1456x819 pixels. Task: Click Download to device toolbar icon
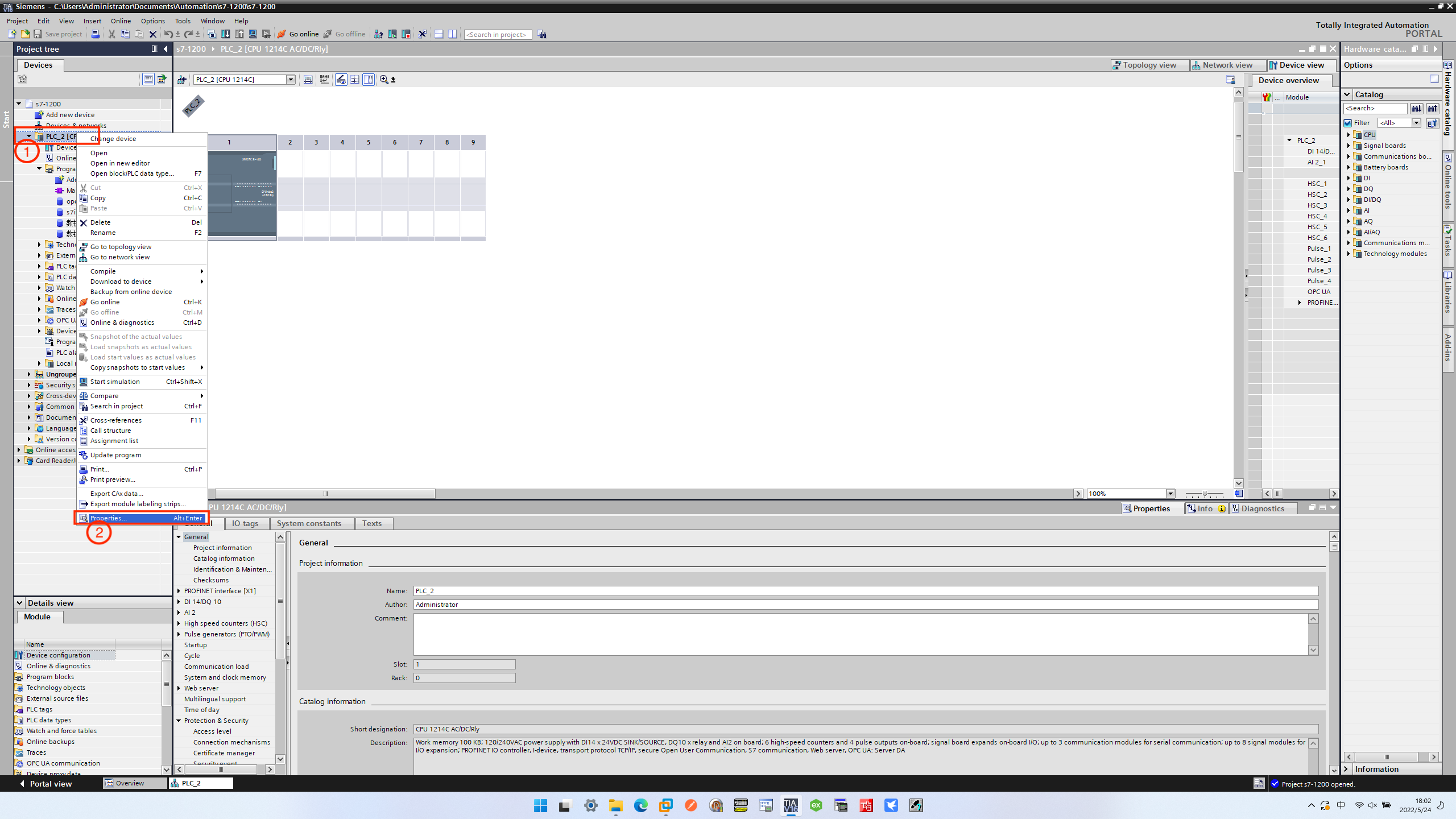point(226,34)
